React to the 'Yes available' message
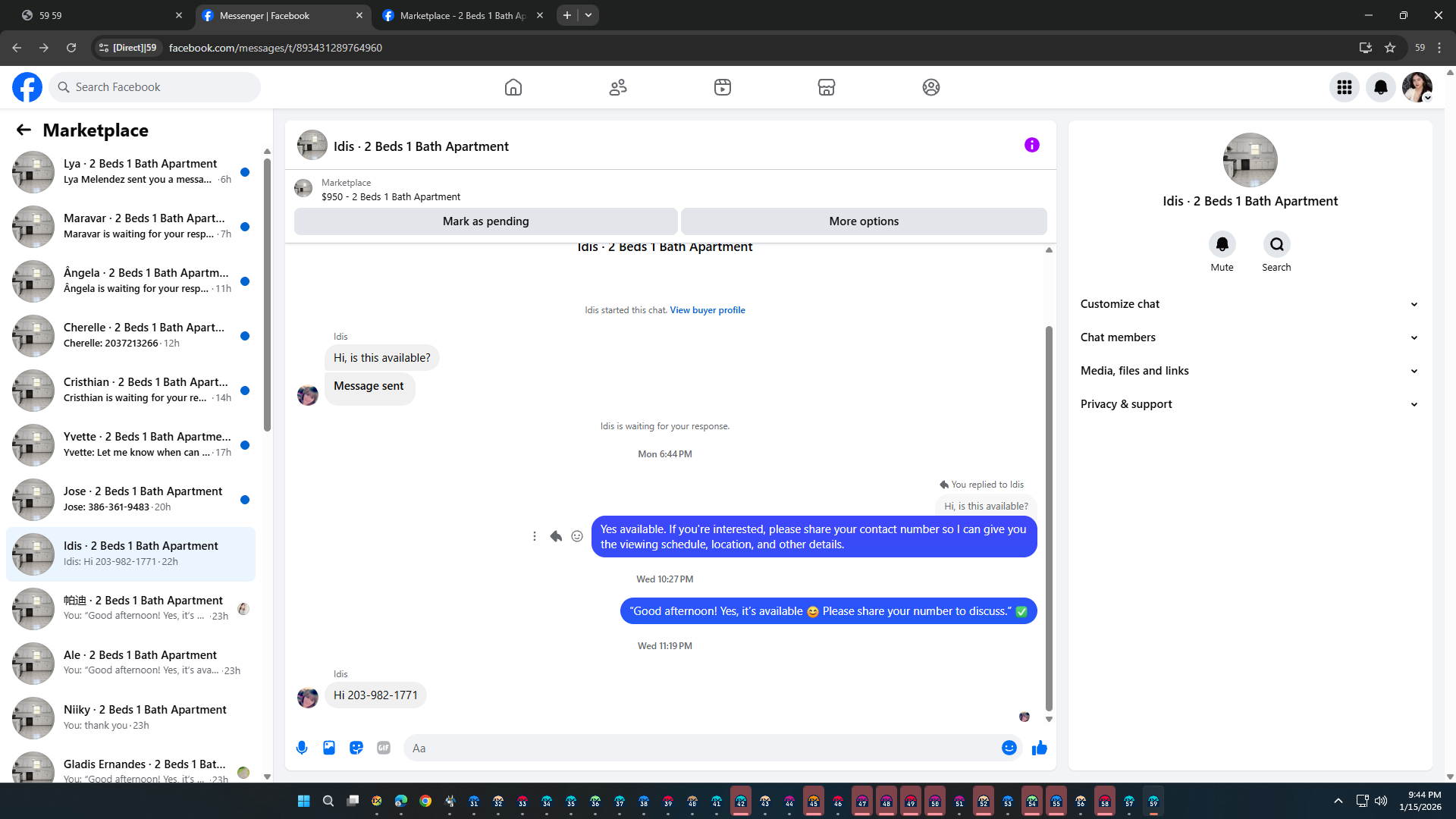This screenshot has width=1456, height=819. click(577, 536)
